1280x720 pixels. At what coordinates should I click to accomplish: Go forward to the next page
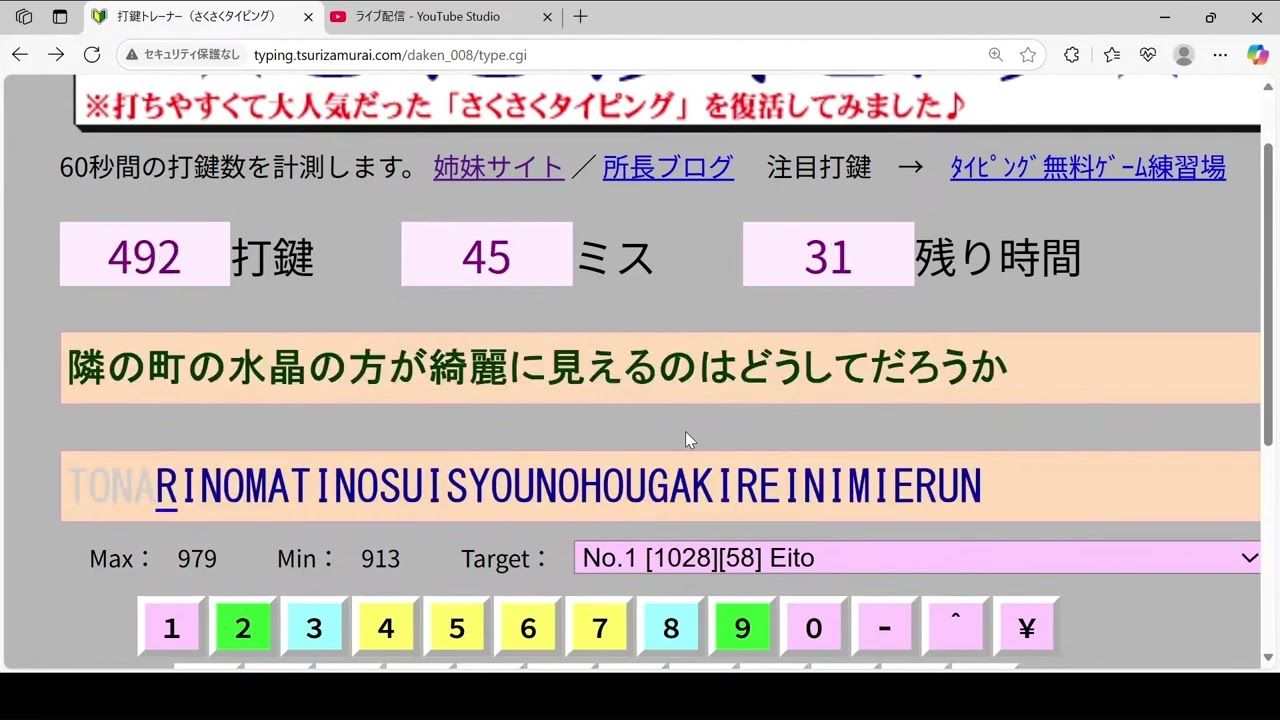56,55
